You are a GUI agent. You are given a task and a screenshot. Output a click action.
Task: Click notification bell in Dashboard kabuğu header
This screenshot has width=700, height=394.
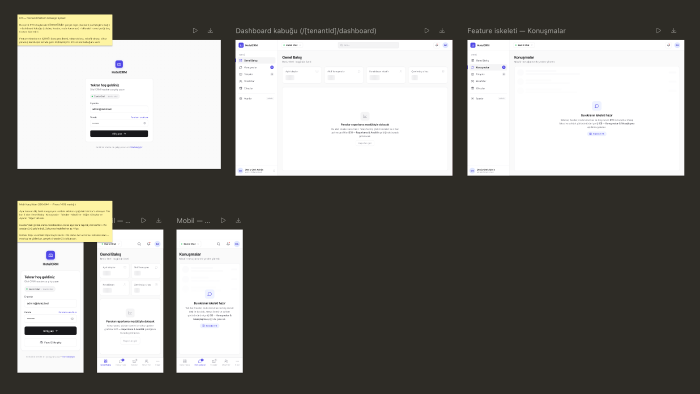coord(437,45)
